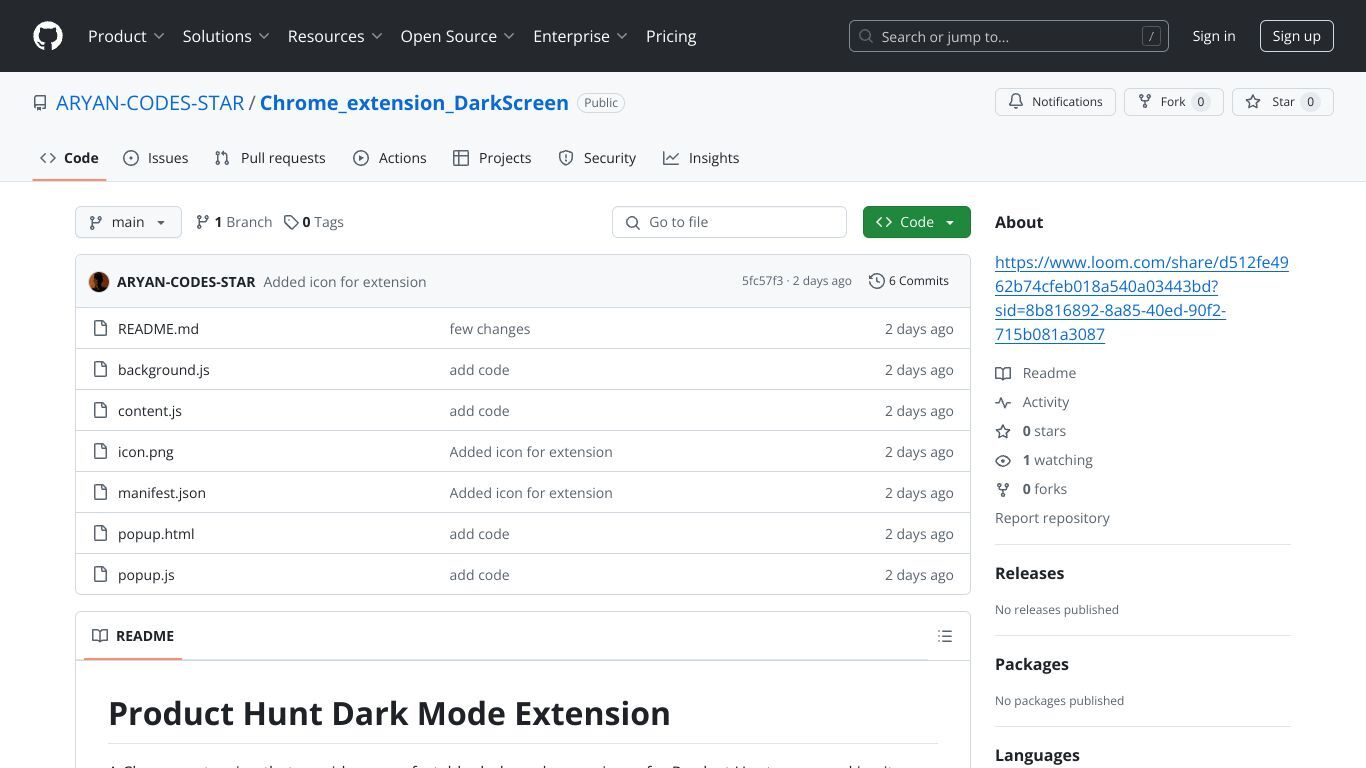Open the loom.com share link in About
This screenshot has height=768, width=1366.
1142,298
